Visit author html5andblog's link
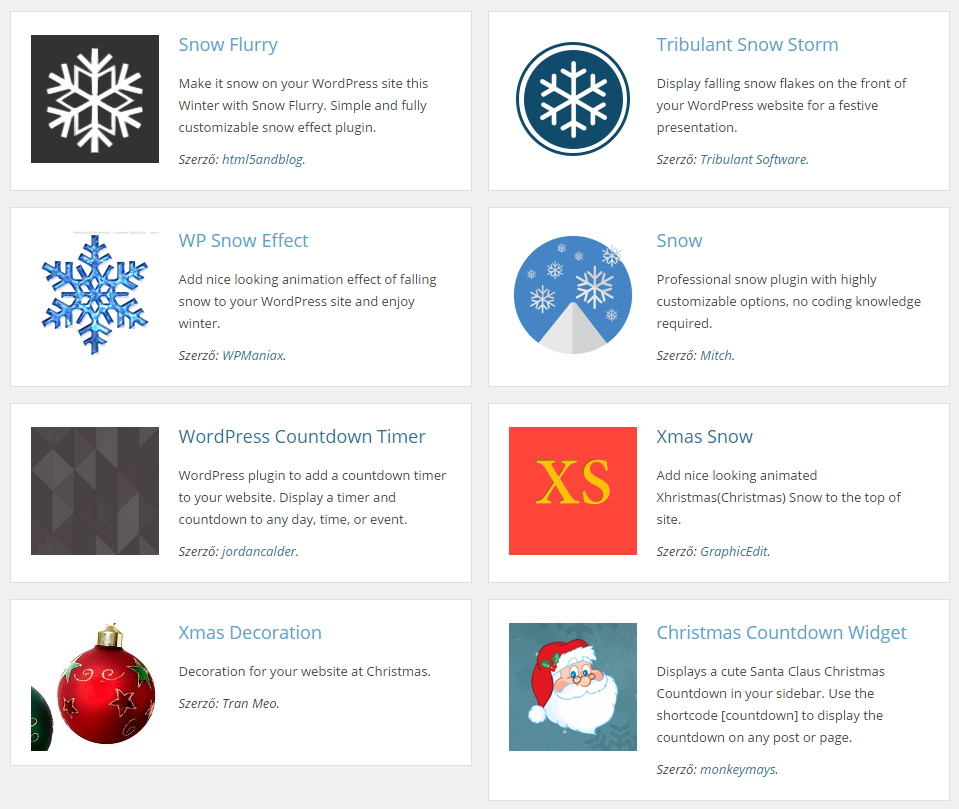Viewport: 959px width, 809px height. tap(262, 159)
